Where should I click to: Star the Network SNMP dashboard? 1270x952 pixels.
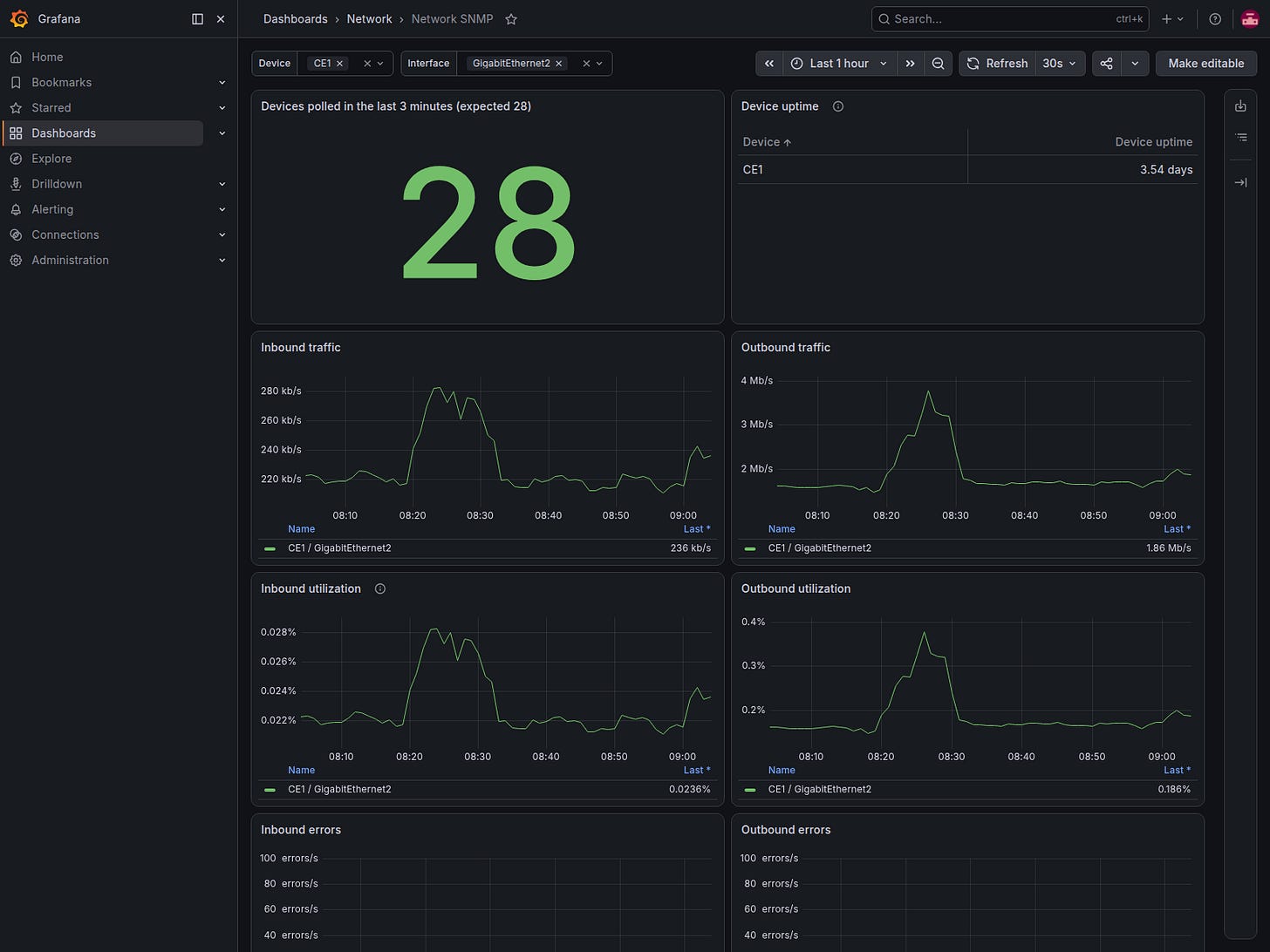click(x=511, y=18)
